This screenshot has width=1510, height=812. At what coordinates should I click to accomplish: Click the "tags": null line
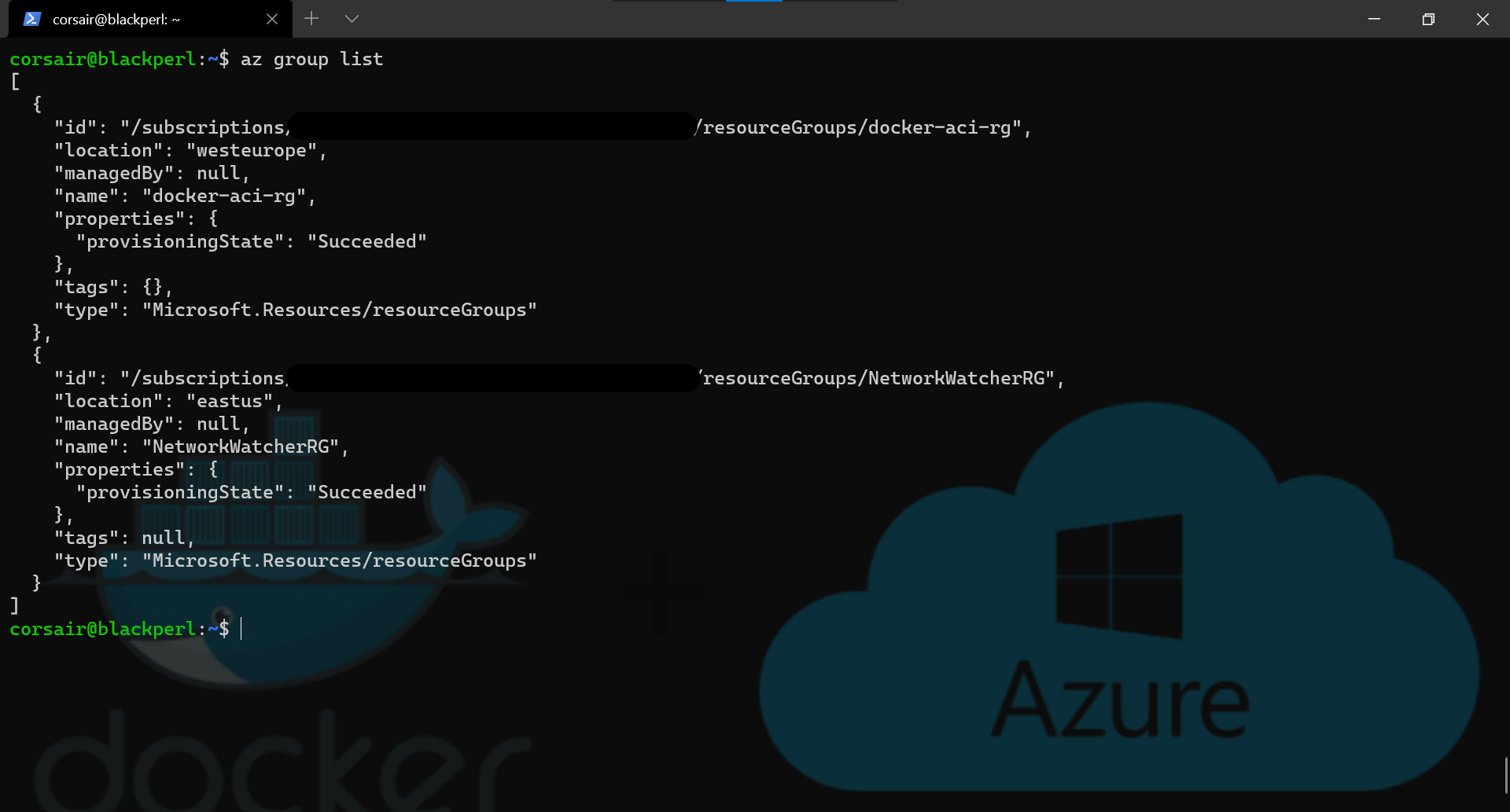(123, 538)
